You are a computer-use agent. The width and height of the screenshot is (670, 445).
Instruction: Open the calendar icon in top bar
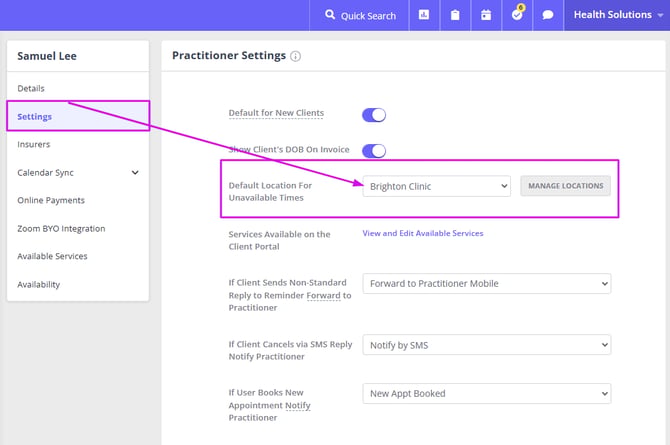(486, 15)
